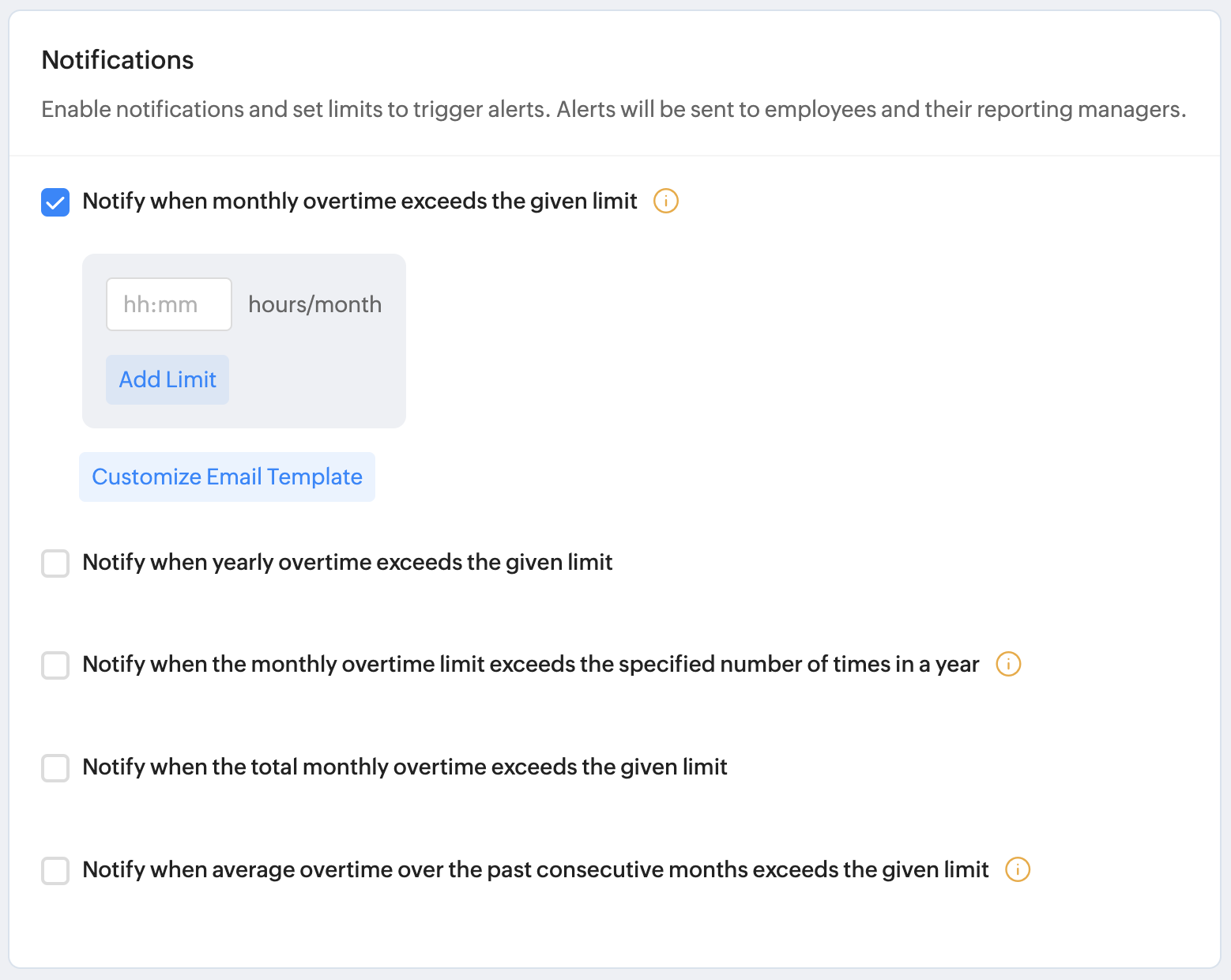The height and width of the screenshot is (980, 1231).
Task: Click the 'hours/month' unit label
Action: [314, 304]
